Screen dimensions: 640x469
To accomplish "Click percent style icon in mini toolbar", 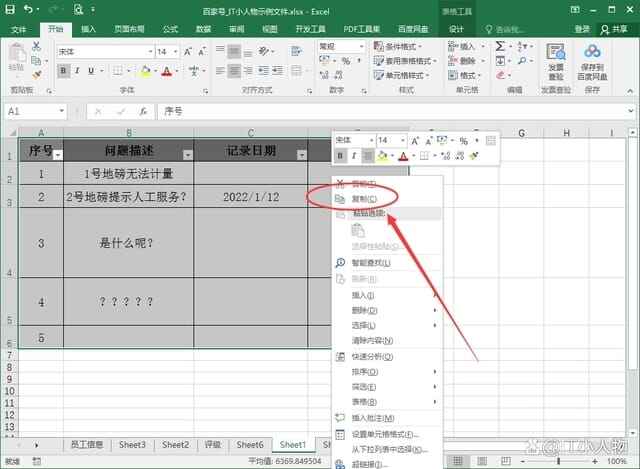I will click(x=463, y=140).
